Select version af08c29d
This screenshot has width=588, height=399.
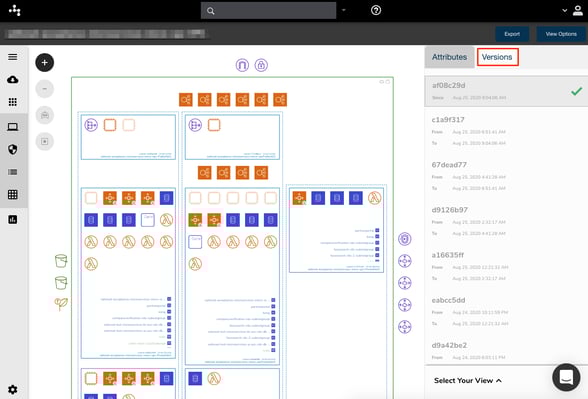(x=506, y=91)
